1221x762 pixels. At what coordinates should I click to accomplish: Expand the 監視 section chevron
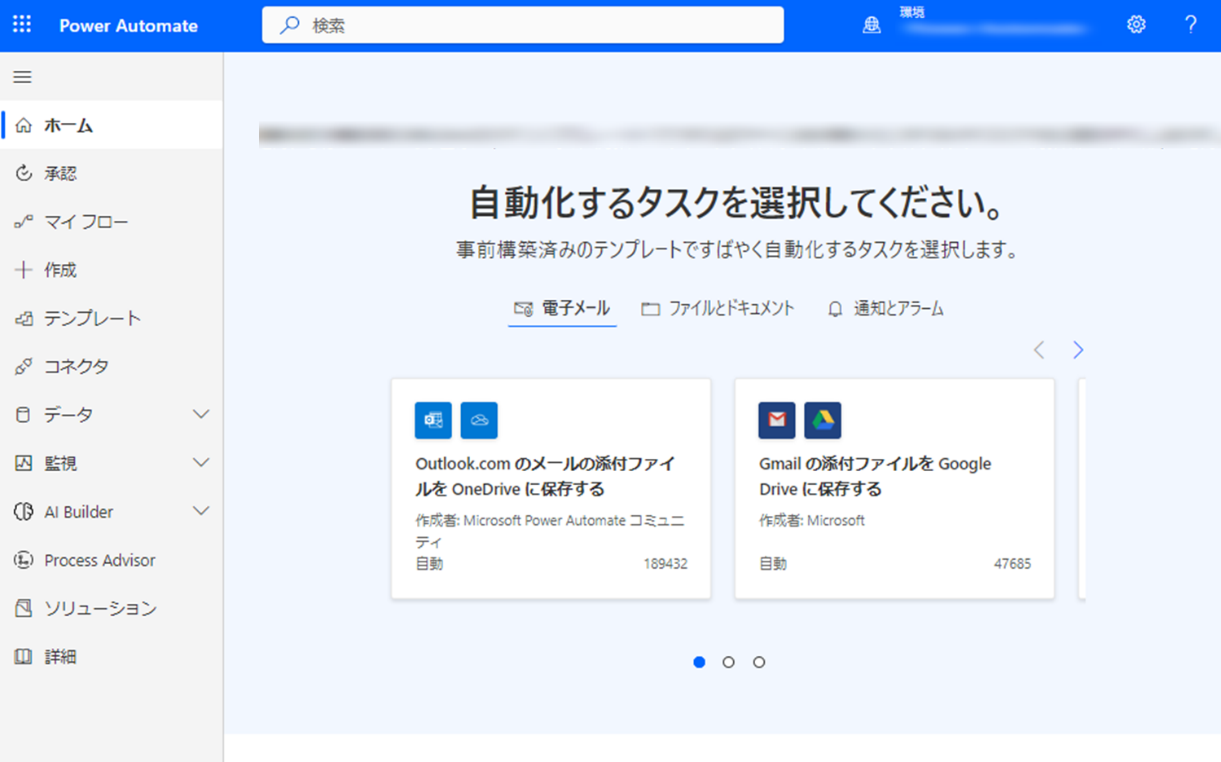click(201, 463)
